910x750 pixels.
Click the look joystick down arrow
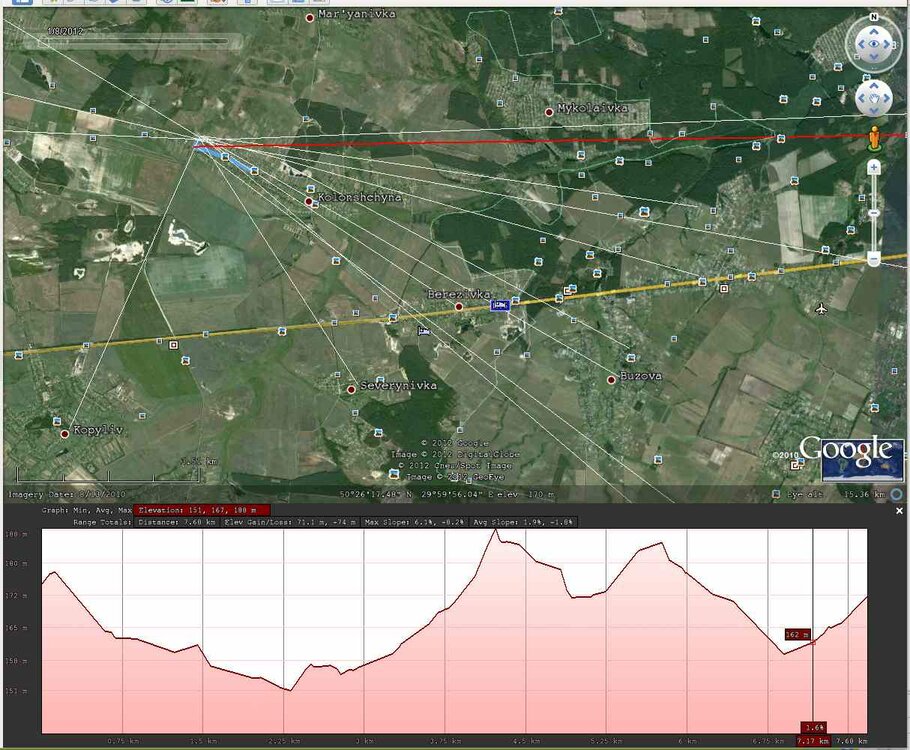(874, 56)
